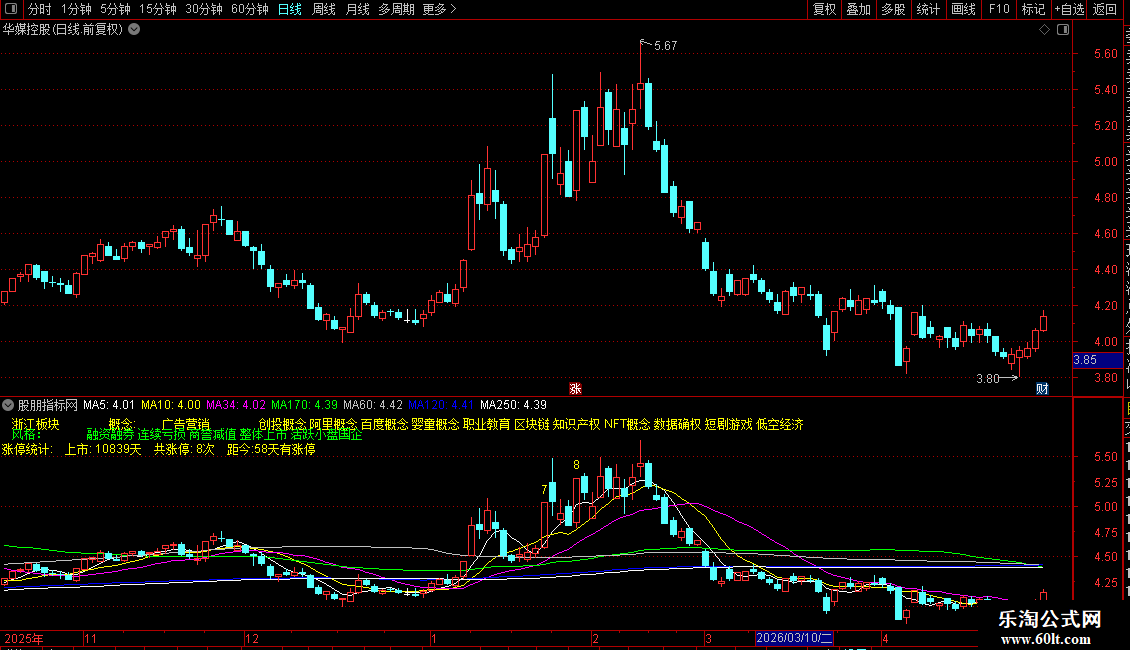Viewport: 1130px width, 650px height.
Task: Click the red 涨 marker under the chart
Action: pos(575,388)
